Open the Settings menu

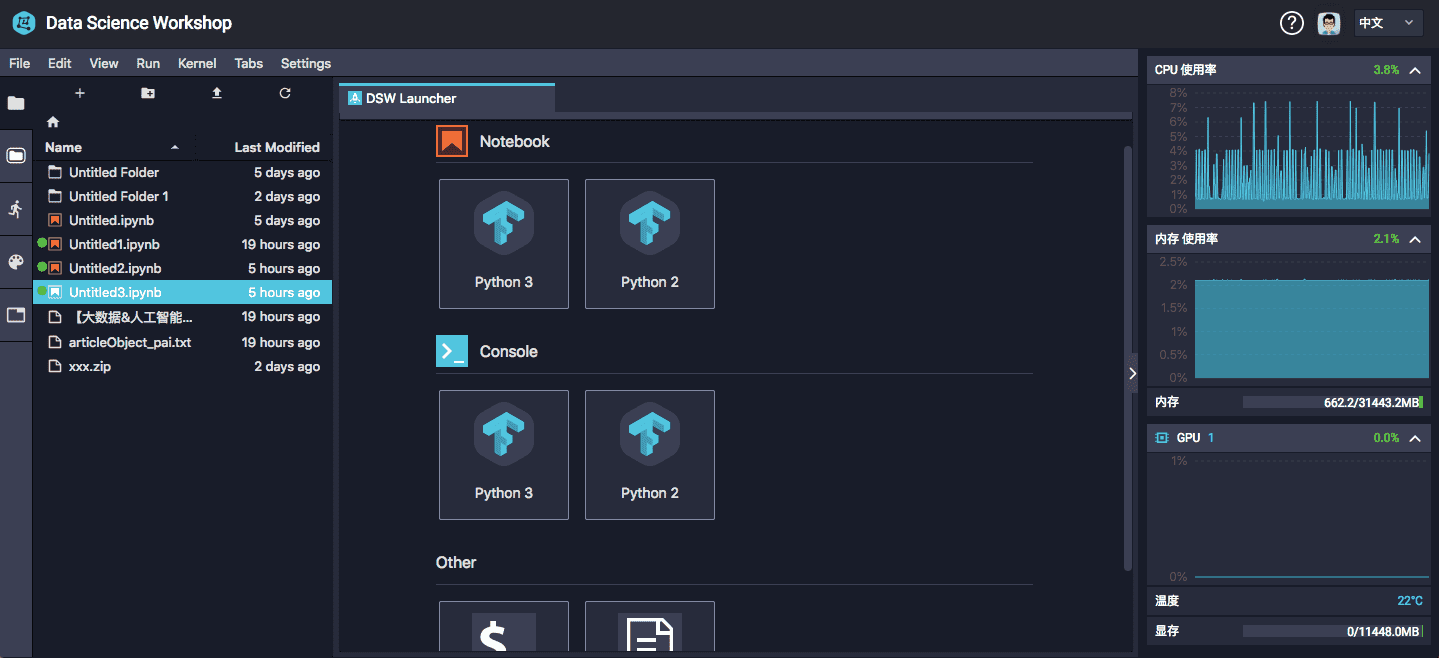pyautogui.click(x=306, y=63)
